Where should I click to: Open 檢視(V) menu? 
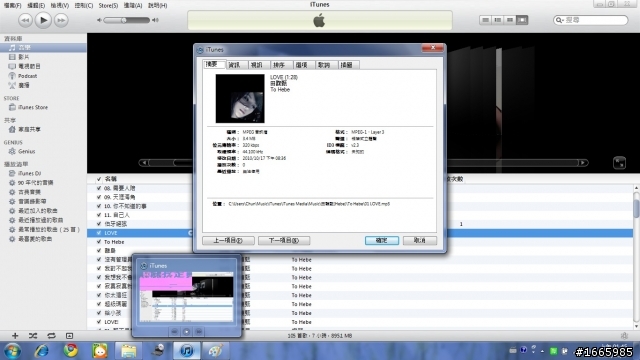[x=60, y=5]
